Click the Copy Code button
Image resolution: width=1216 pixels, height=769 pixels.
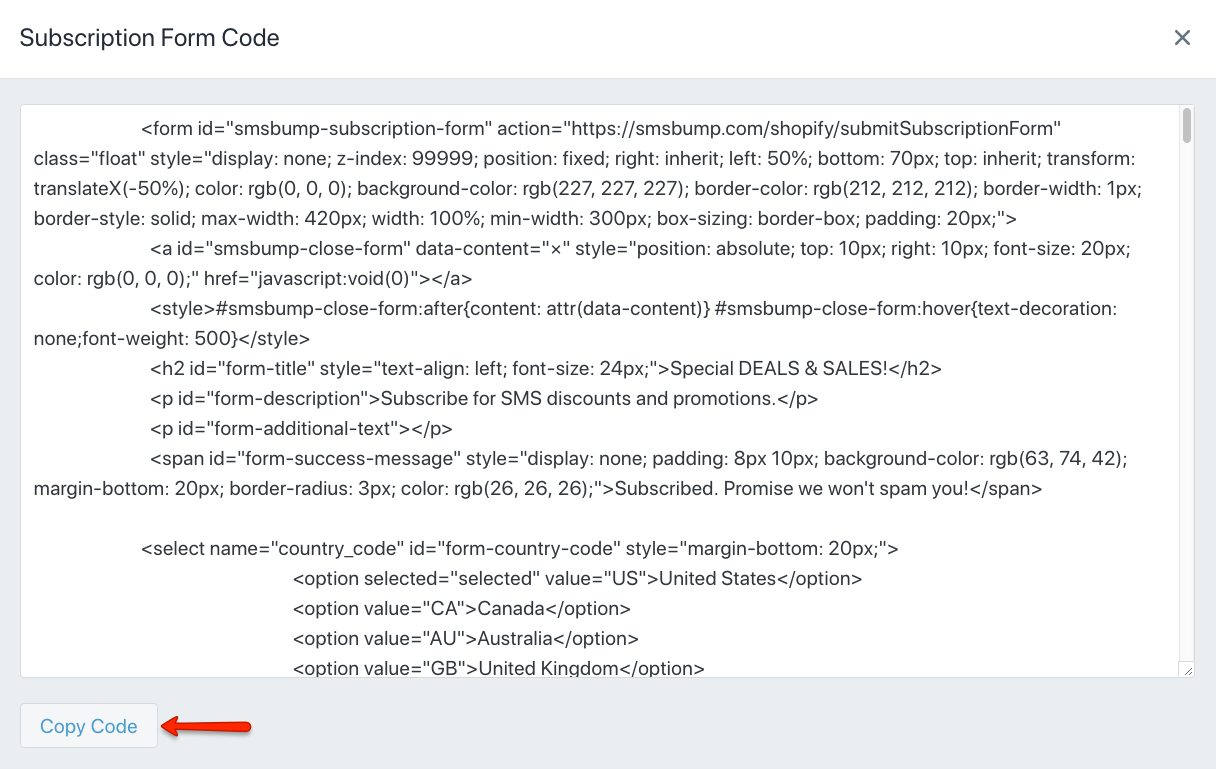(x=89, y=726)
